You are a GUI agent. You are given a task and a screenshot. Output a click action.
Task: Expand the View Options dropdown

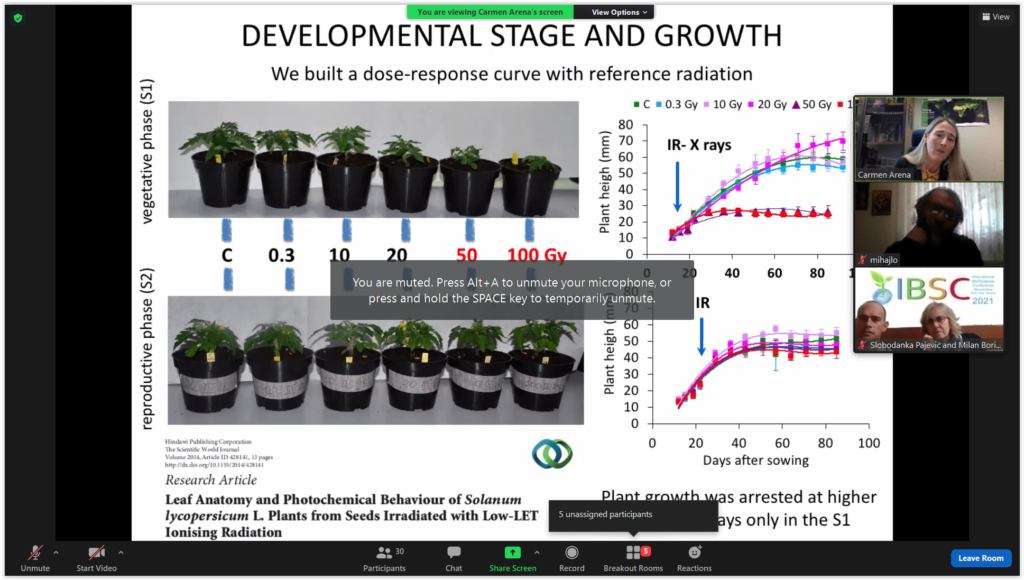pos(619,12)
